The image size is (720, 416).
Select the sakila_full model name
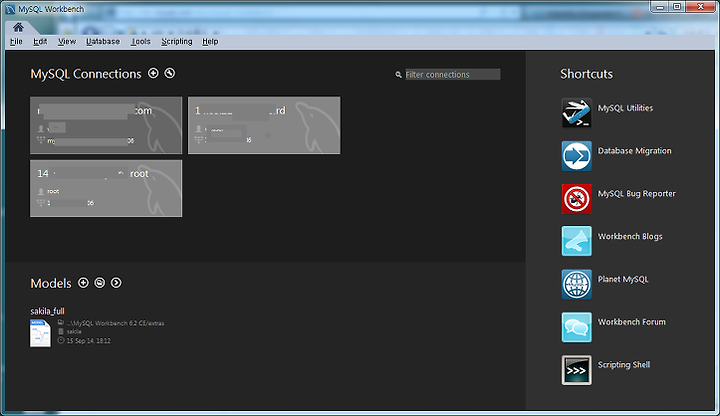pyautogui.click(x=47, y=311)
